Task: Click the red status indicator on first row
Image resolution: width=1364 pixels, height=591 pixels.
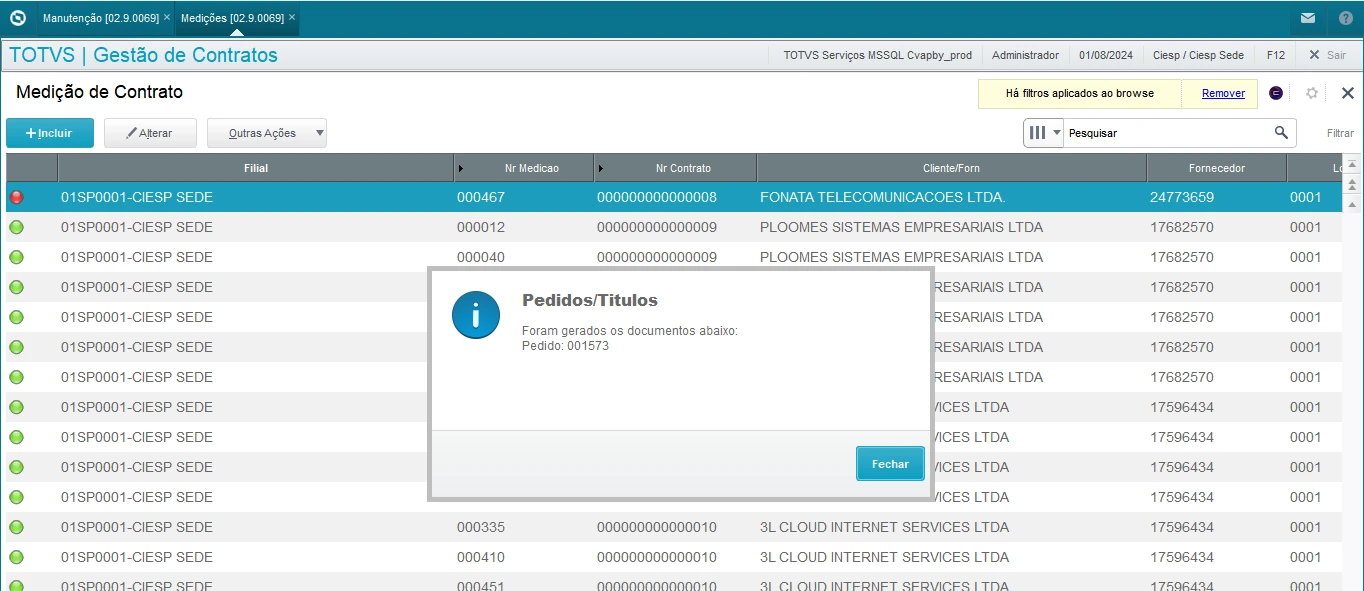Action: (x=16, y=198)
